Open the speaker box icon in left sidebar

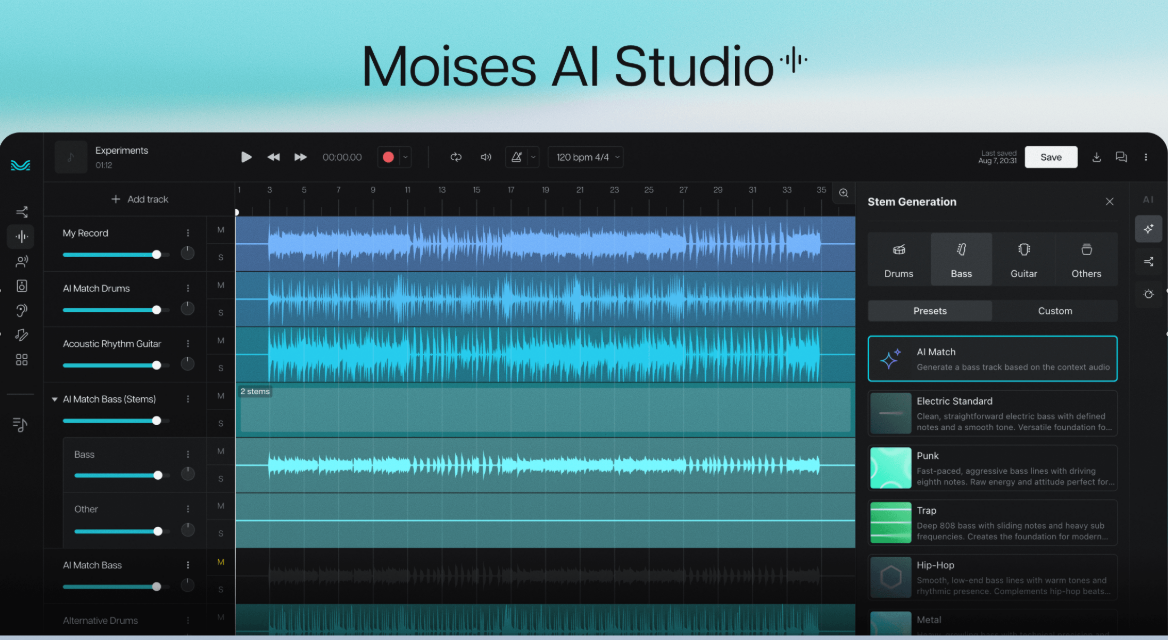tap(22, 286)
